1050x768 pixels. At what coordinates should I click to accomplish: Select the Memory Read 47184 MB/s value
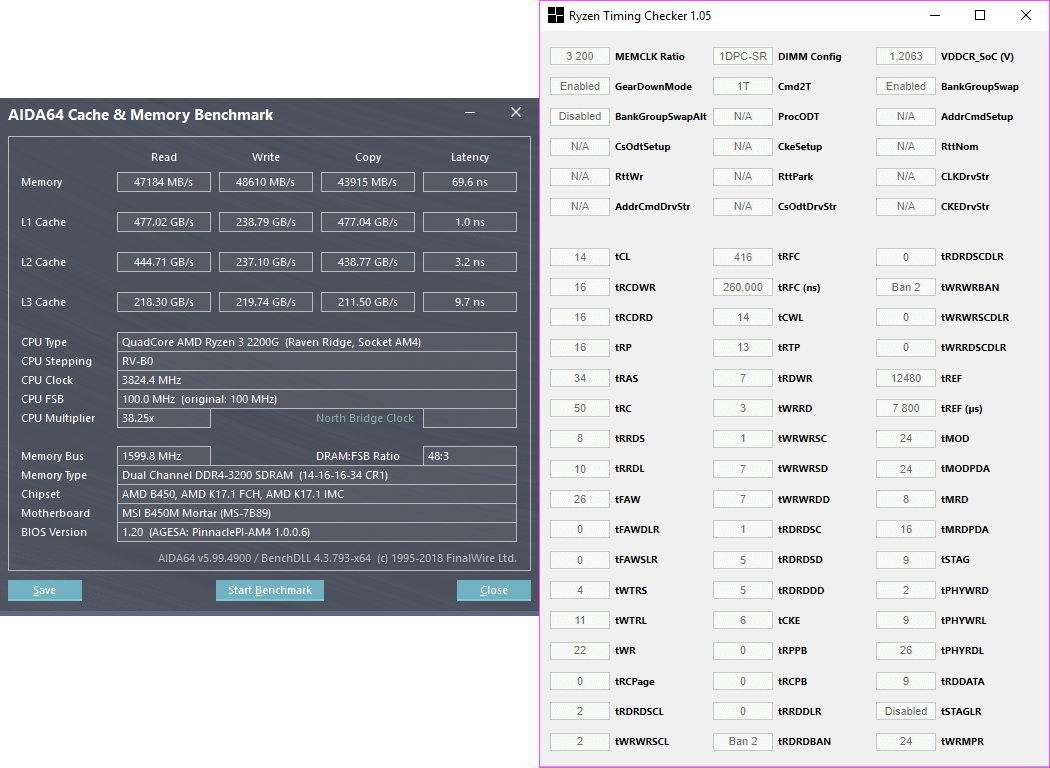(x=163, y=182)
